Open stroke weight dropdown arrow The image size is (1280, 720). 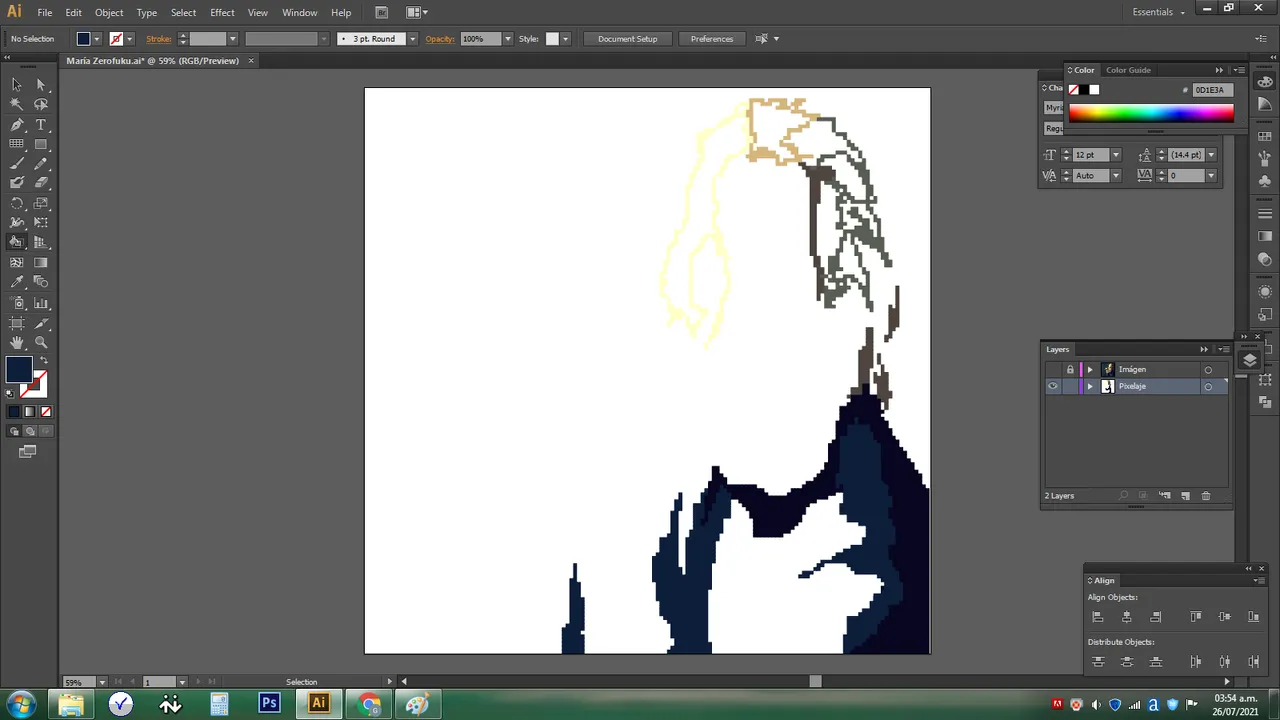(x=232, y=39)
